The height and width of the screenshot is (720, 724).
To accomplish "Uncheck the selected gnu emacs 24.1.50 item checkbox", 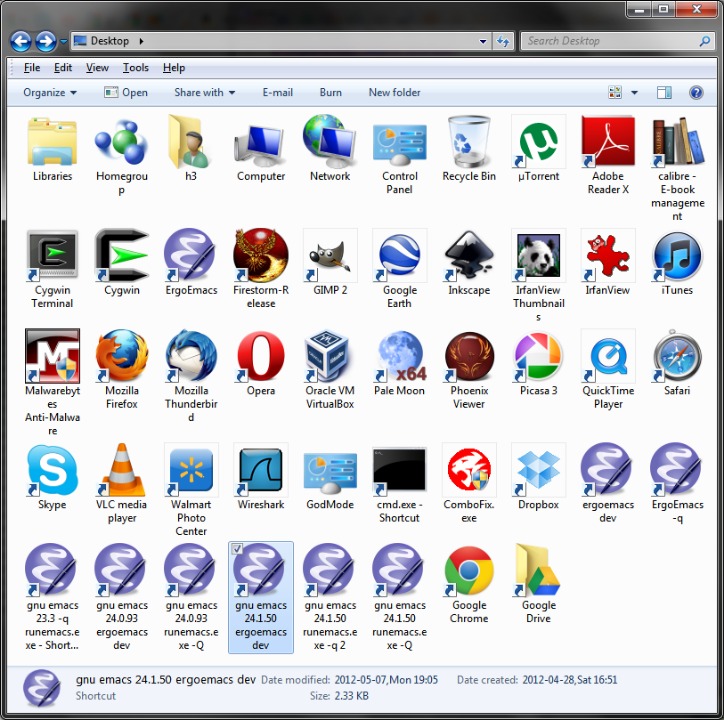I will [x=237, y=550].
